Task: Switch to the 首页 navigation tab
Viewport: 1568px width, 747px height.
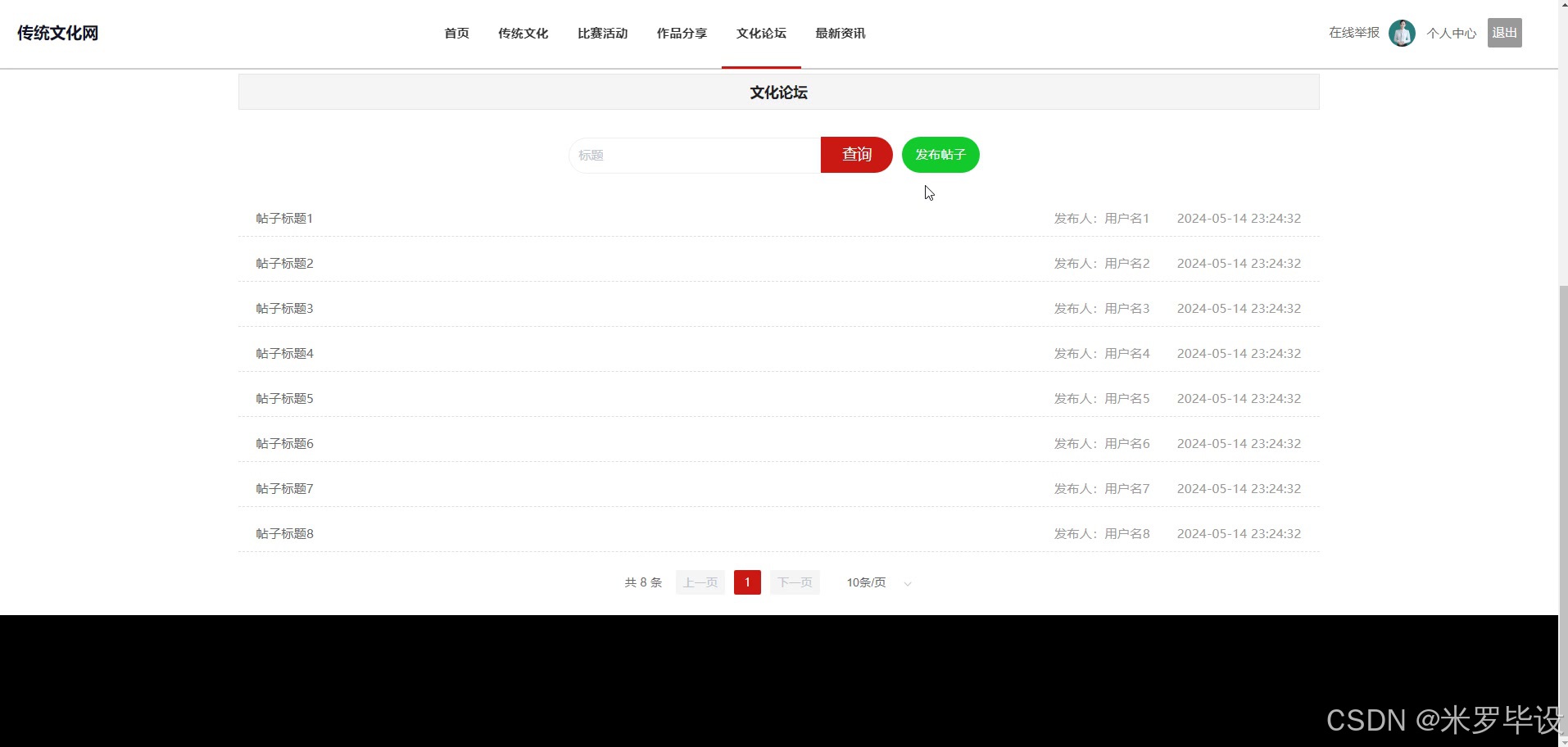Action: tap(456, 33)
